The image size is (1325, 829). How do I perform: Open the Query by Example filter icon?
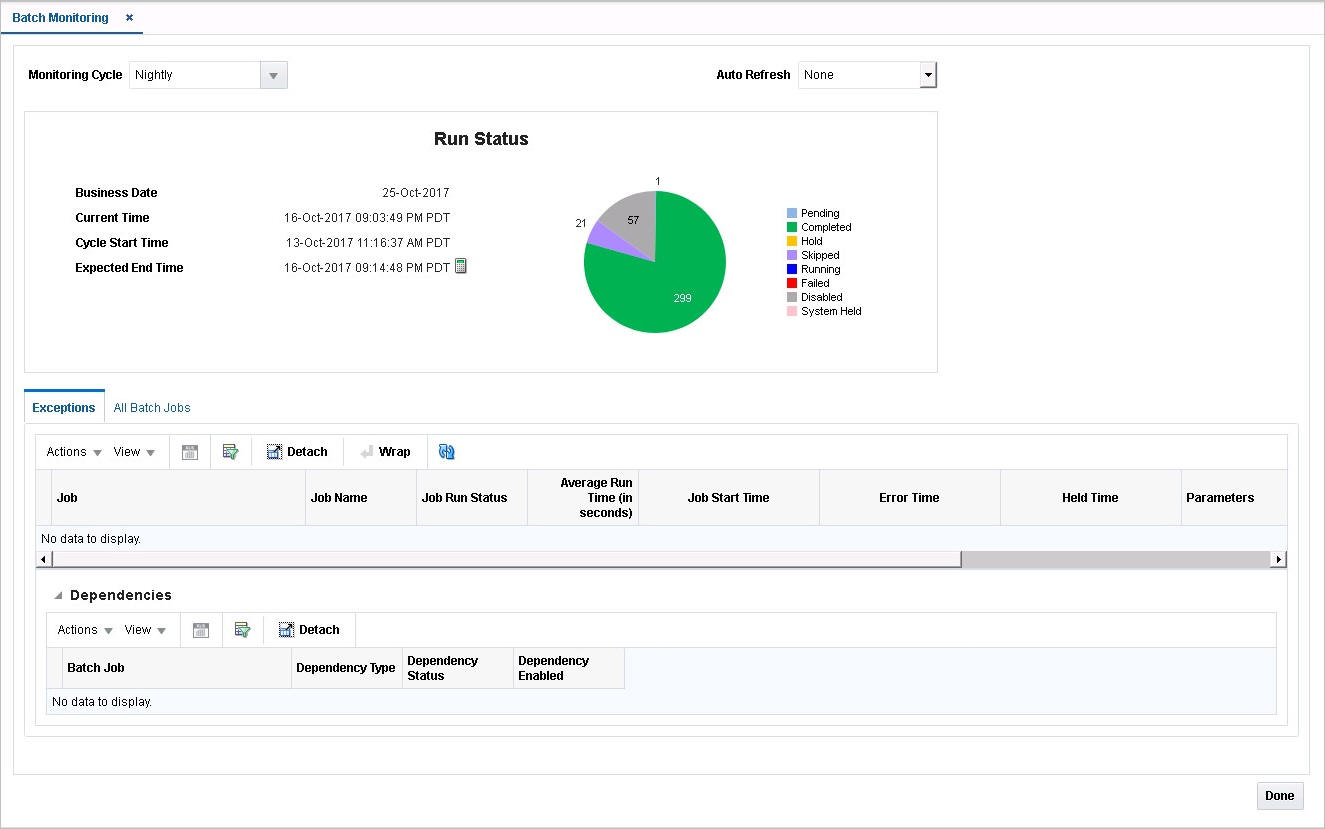pos(231,451)
